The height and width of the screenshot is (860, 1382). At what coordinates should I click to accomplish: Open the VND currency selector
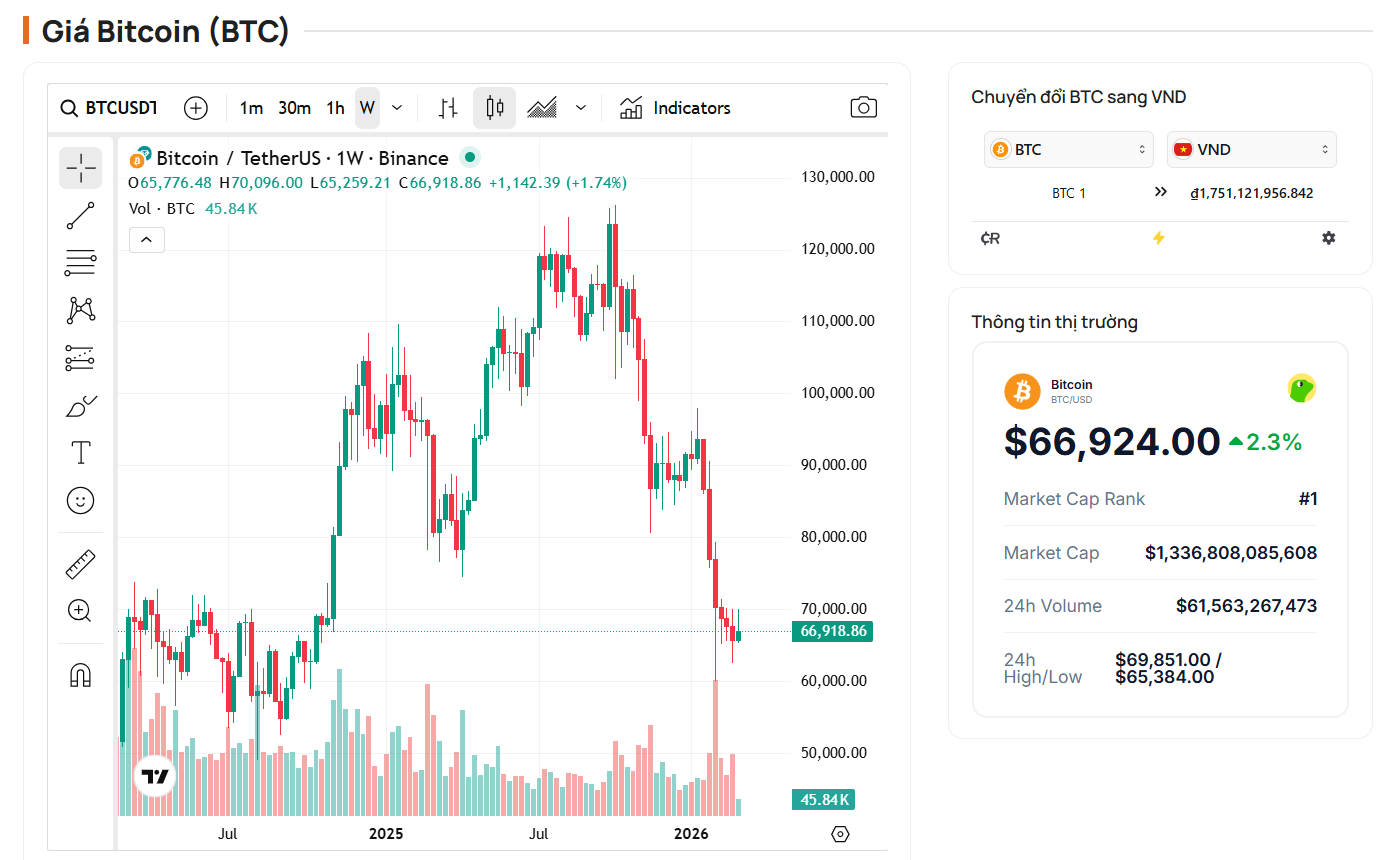click(x=1251, y=148)
